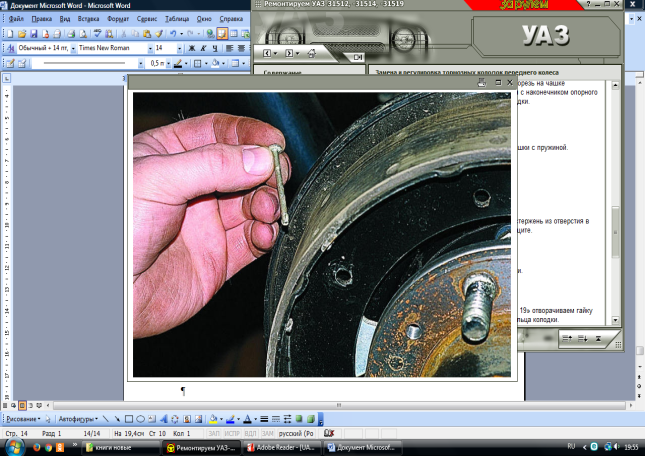
Task: Open the line style dropdown
Action: click(x=141, y=63)
